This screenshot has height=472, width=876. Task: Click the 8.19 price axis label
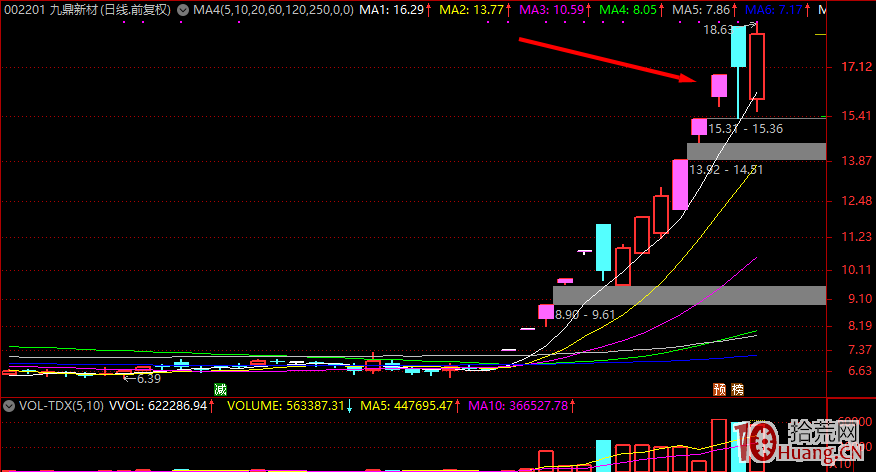coord(860,326)
